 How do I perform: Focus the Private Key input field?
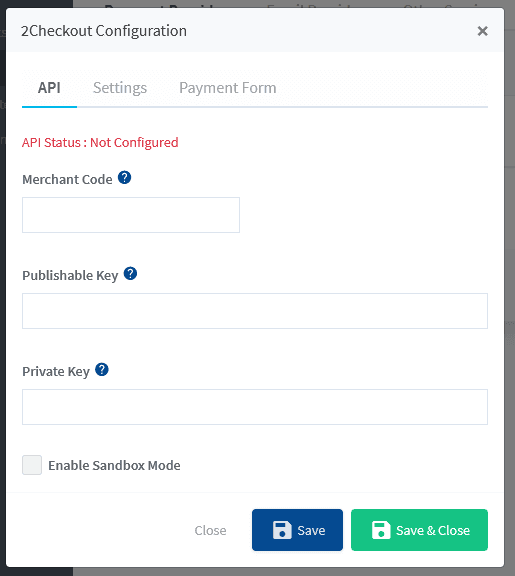coord(255,407)
